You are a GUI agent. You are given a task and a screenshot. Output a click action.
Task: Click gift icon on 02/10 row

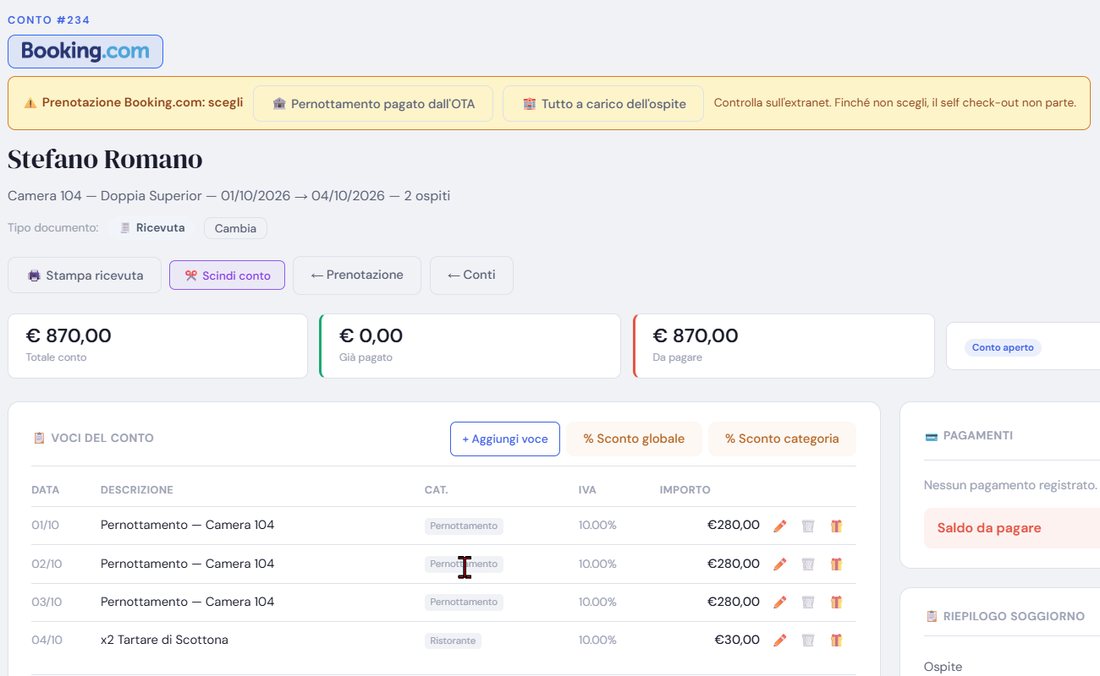point(836,564)
